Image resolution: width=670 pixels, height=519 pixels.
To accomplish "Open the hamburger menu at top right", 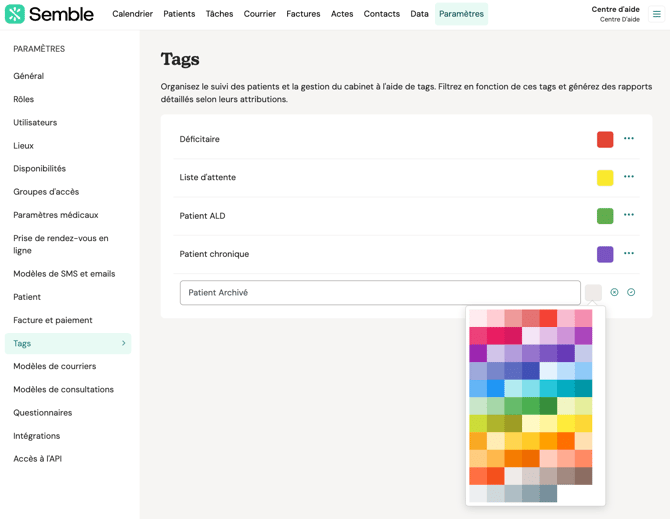I will (x=656, y=14).
